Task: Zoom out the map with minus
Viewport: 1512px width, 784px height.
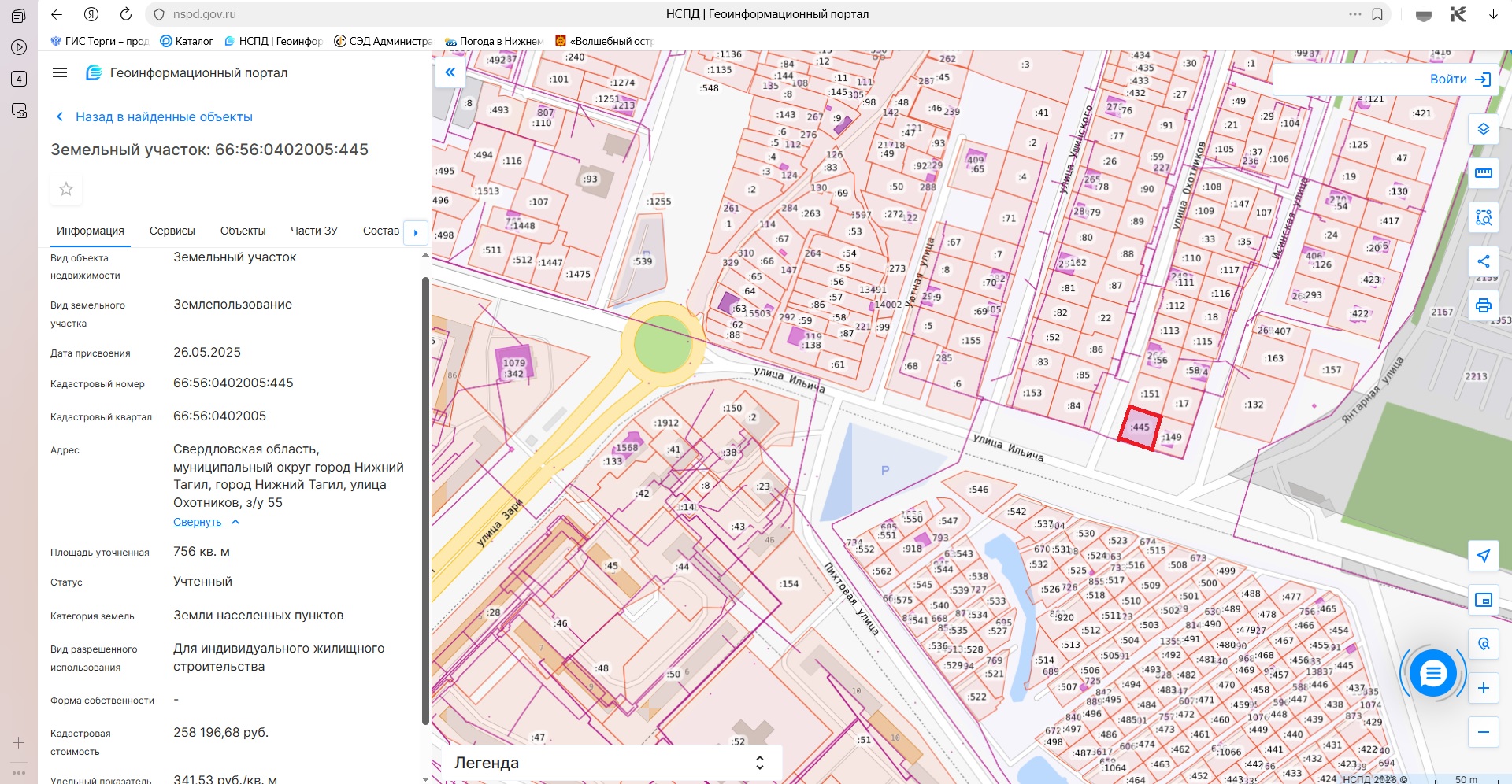Action: pos(1484,732)
